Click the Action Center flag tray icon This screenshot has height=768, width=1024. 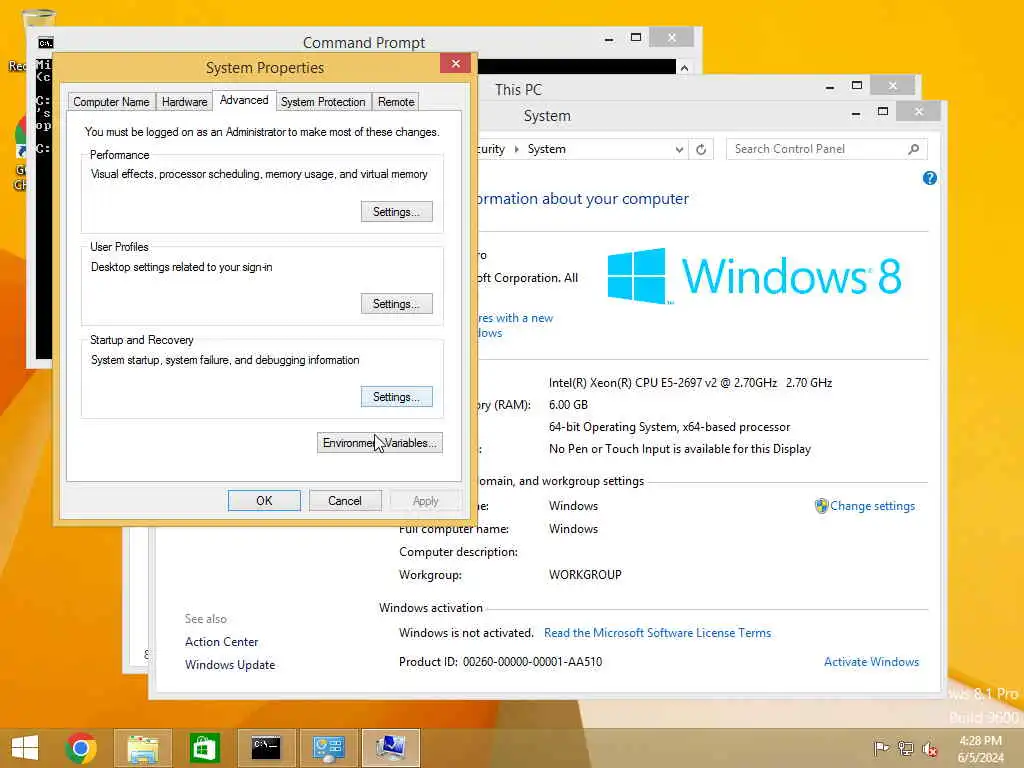tap(881, 748)
